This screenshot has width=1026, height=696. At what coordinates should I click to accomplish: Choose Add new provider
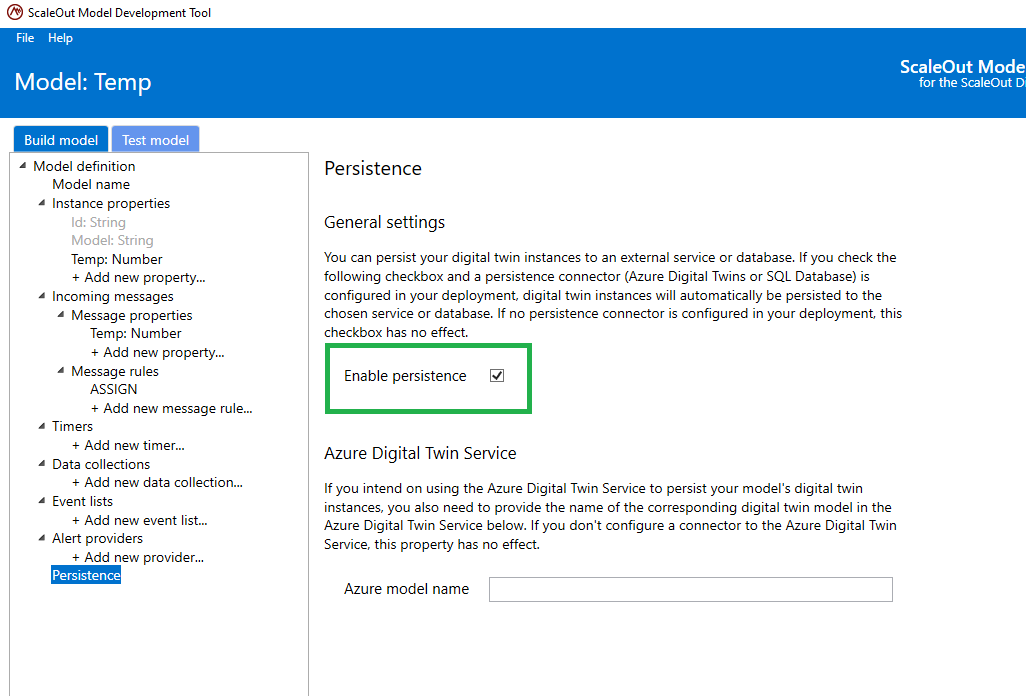(137, 557)
